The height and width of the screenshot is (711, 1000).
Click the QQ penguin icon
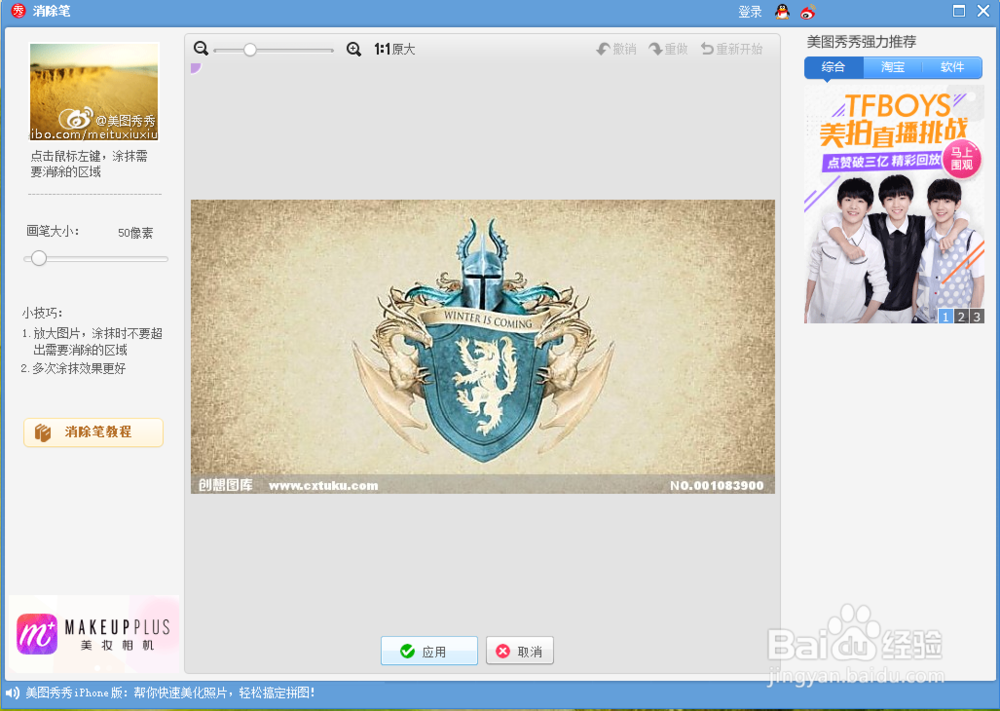tap(782, 11)
